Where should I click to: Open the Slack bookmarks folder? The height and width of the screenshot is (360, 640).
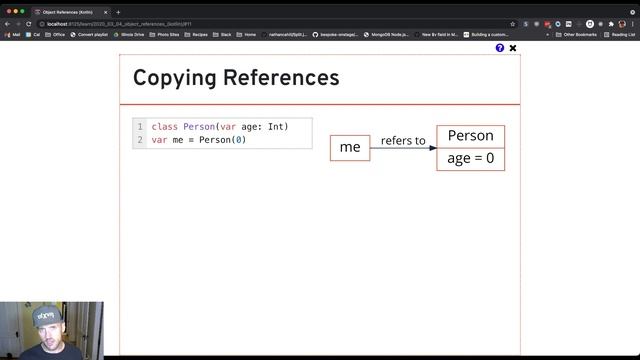click(x=222, y=35)
